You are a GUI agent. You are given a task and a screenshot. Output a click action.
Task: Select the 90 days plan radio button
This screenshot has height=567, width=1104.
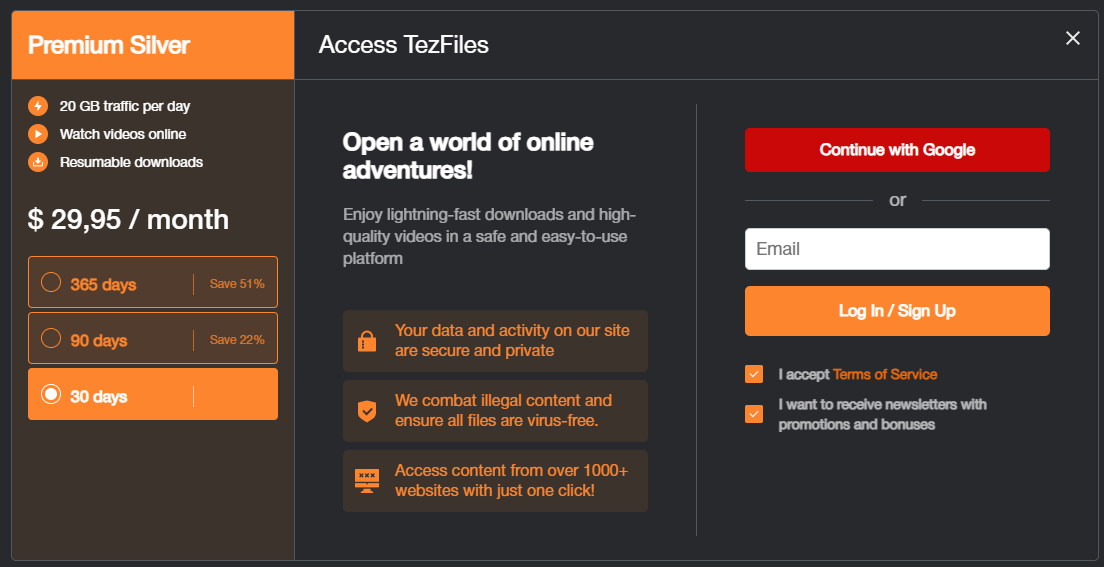tap(51, 338)
